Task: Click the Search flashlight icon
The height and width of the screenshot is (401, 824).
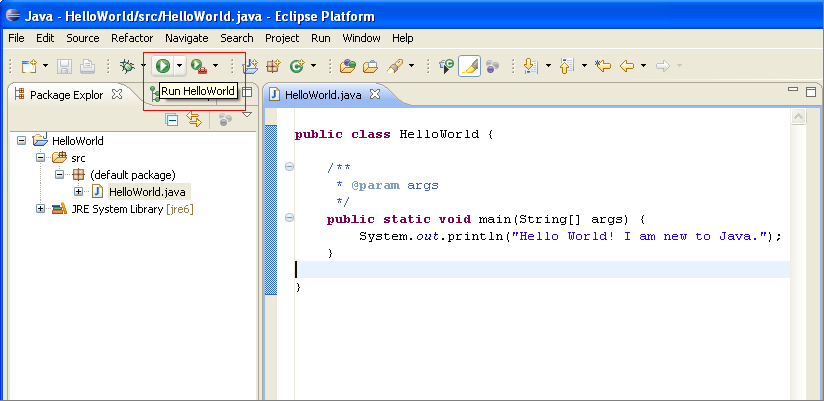Action: click(395, 66)
